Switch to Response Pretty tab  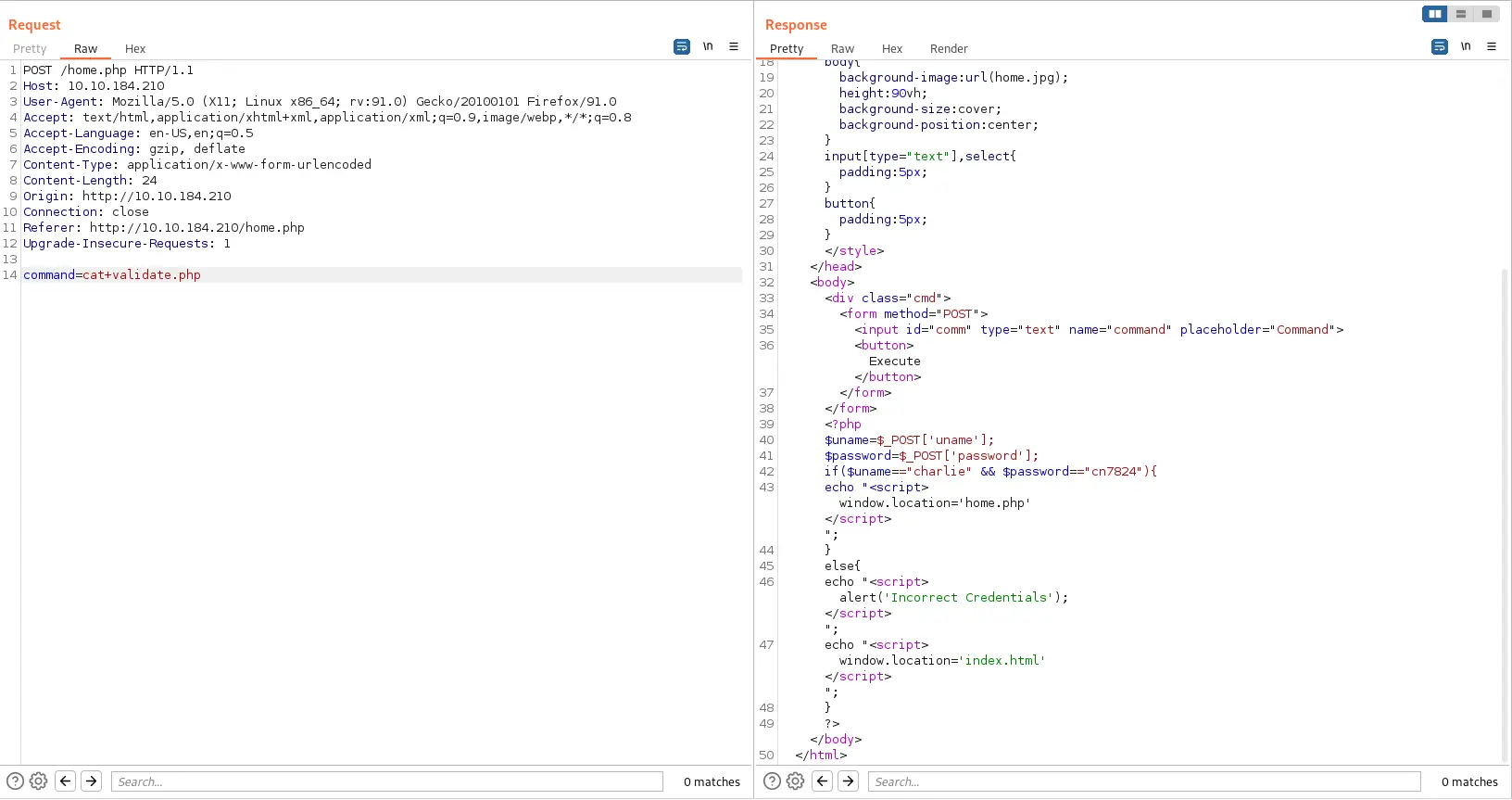[787, 49]
